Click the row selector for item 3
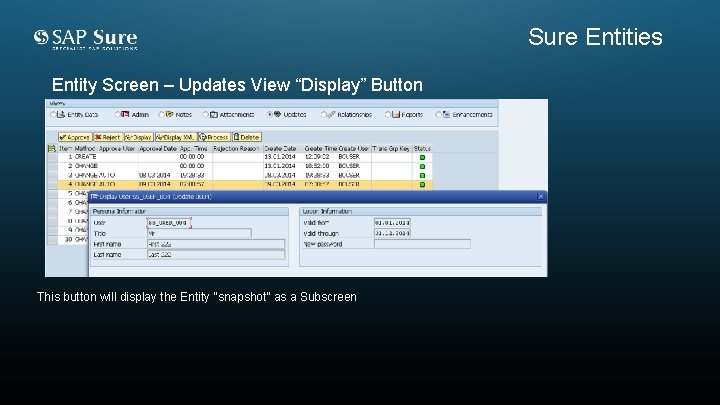 (52, 175)
